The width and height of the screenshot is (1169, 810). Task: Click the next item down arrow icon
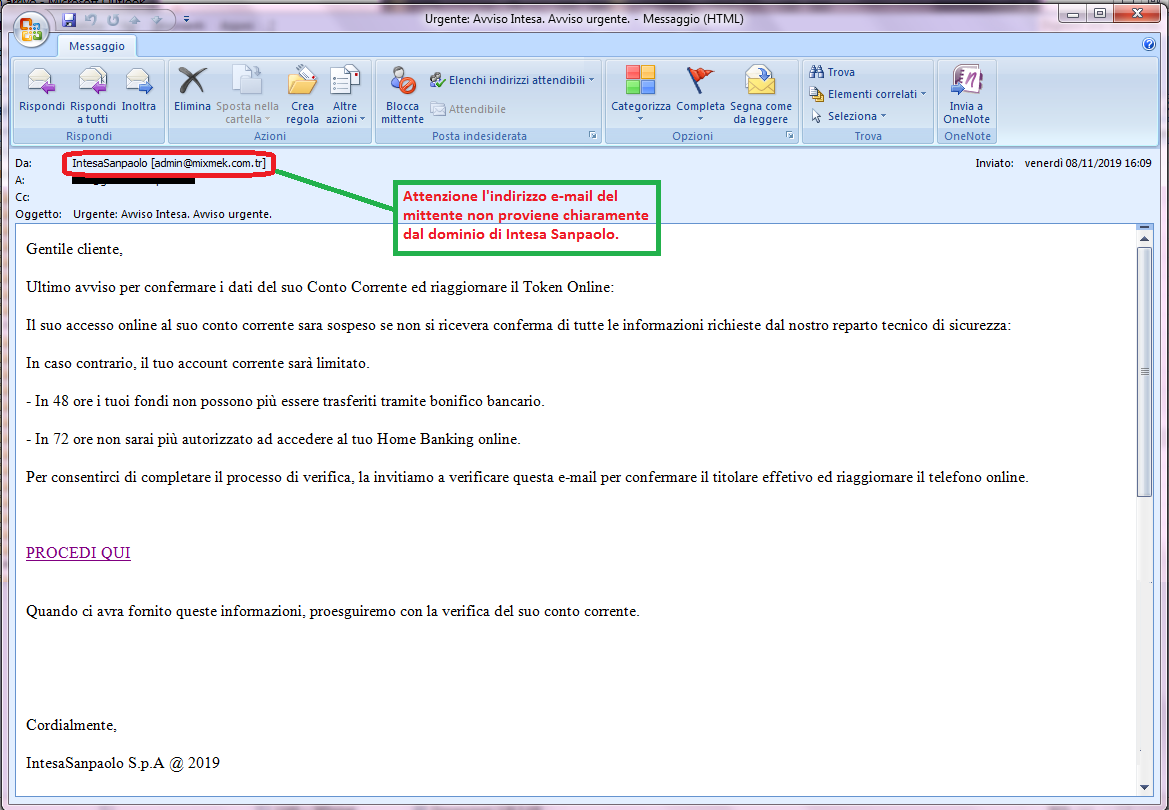click(x=157, y=19)
